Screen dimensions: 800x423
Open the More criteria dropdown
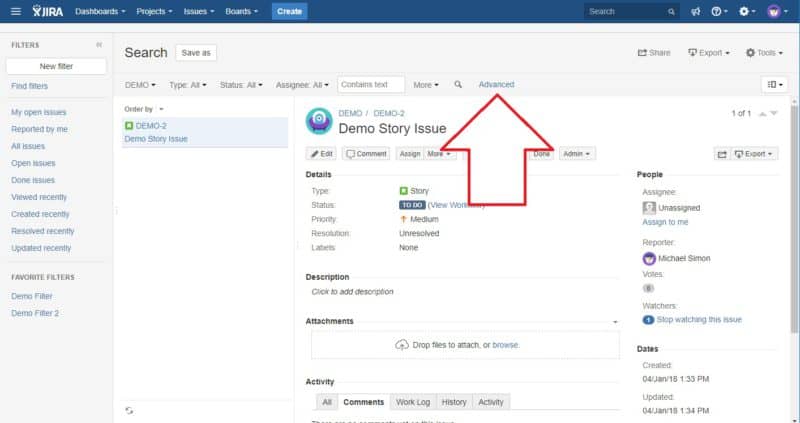pos(426,85)
